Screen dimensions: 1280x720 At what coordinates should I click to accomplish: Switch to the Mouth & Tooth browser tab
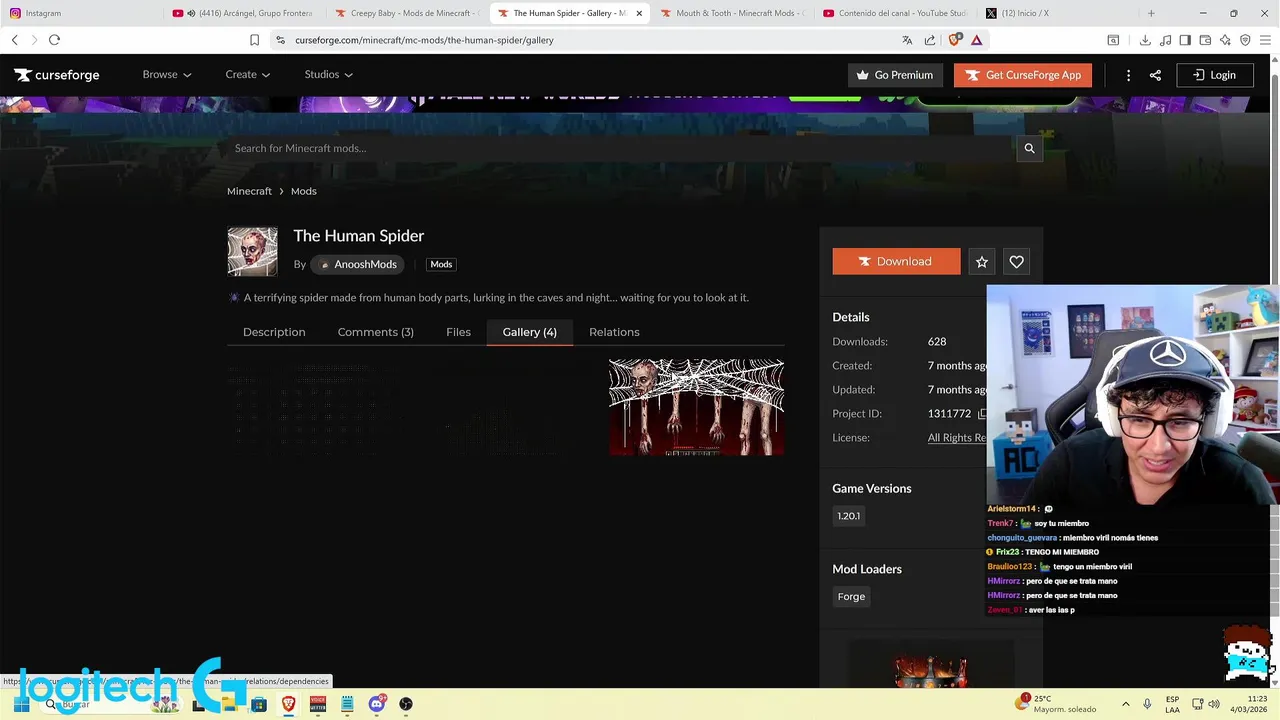click(732, 13)
